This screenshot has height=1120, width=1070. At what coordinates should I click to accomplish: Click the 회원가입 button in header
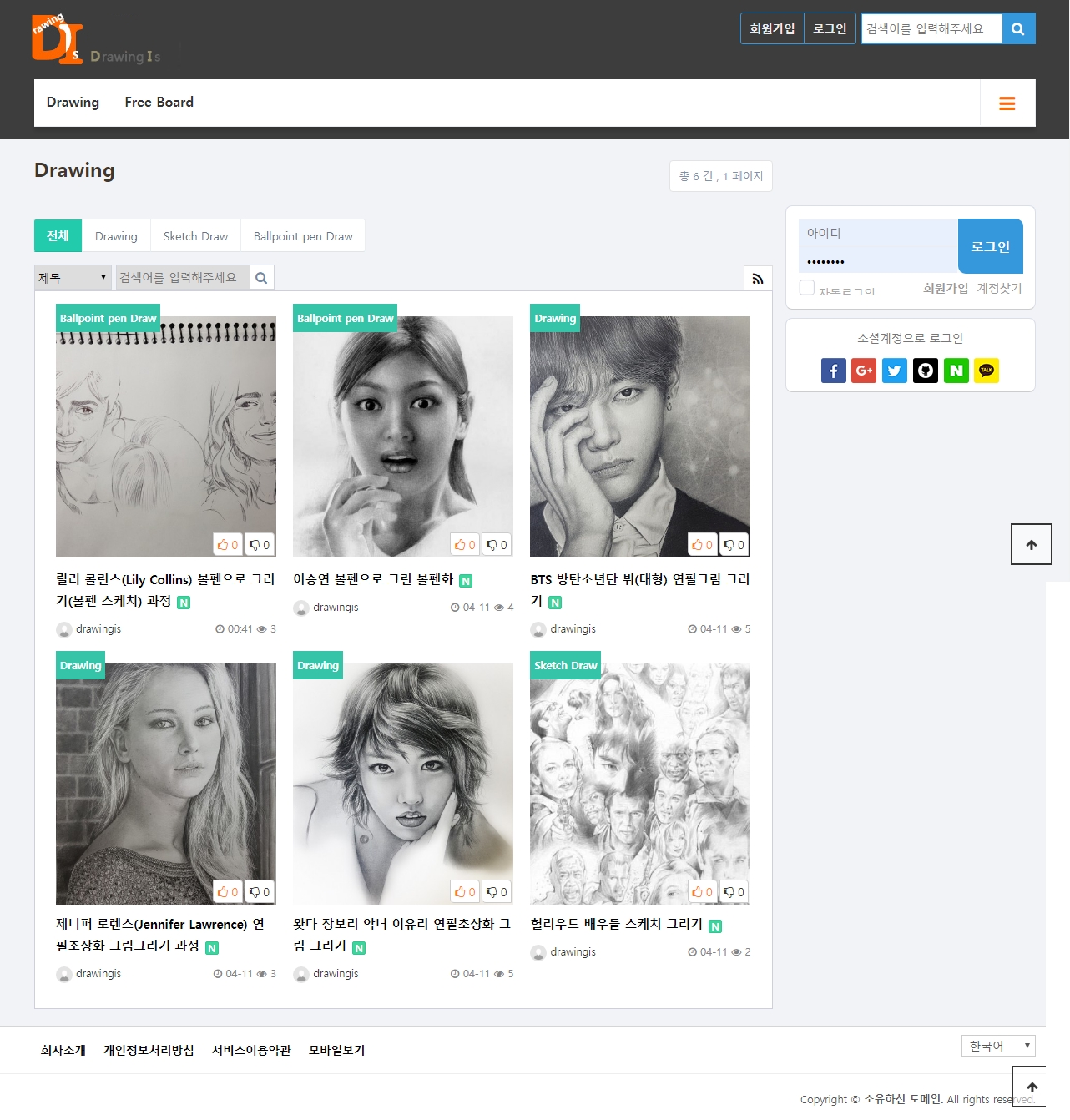(x=772, y=29)
